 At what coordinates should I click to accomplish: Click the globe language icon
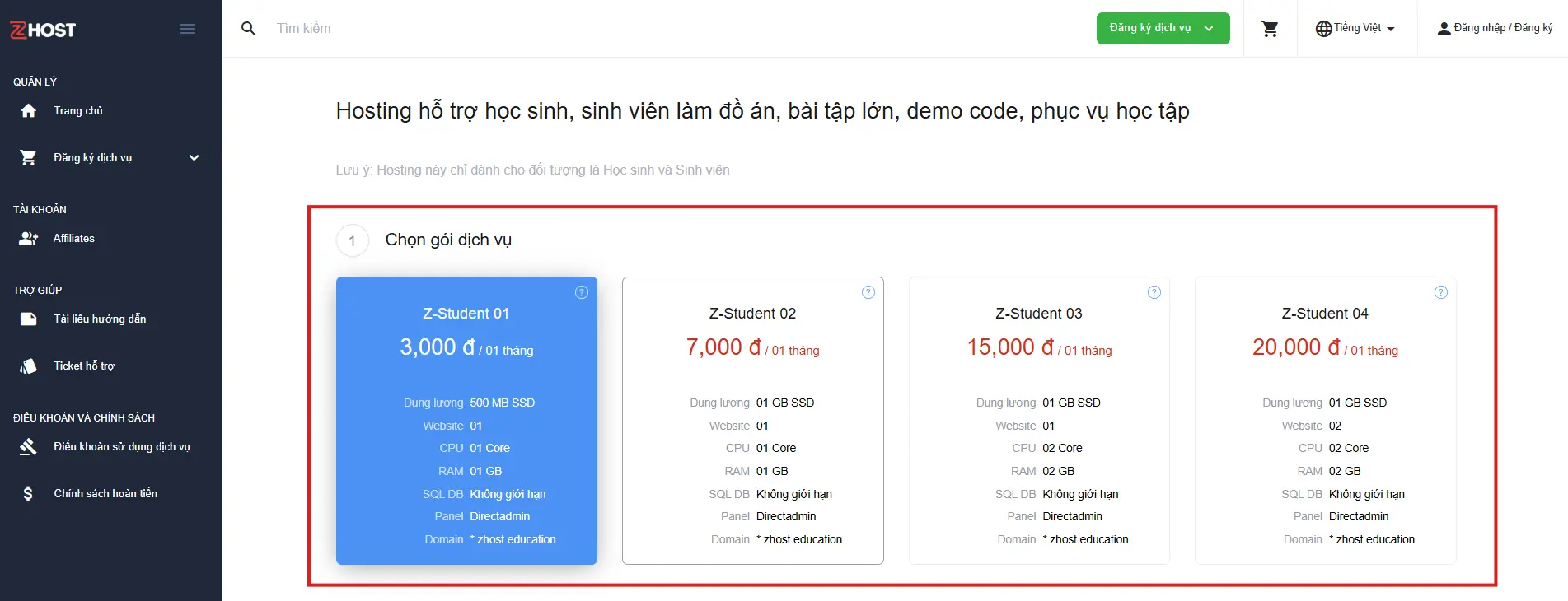point(1323,29)
